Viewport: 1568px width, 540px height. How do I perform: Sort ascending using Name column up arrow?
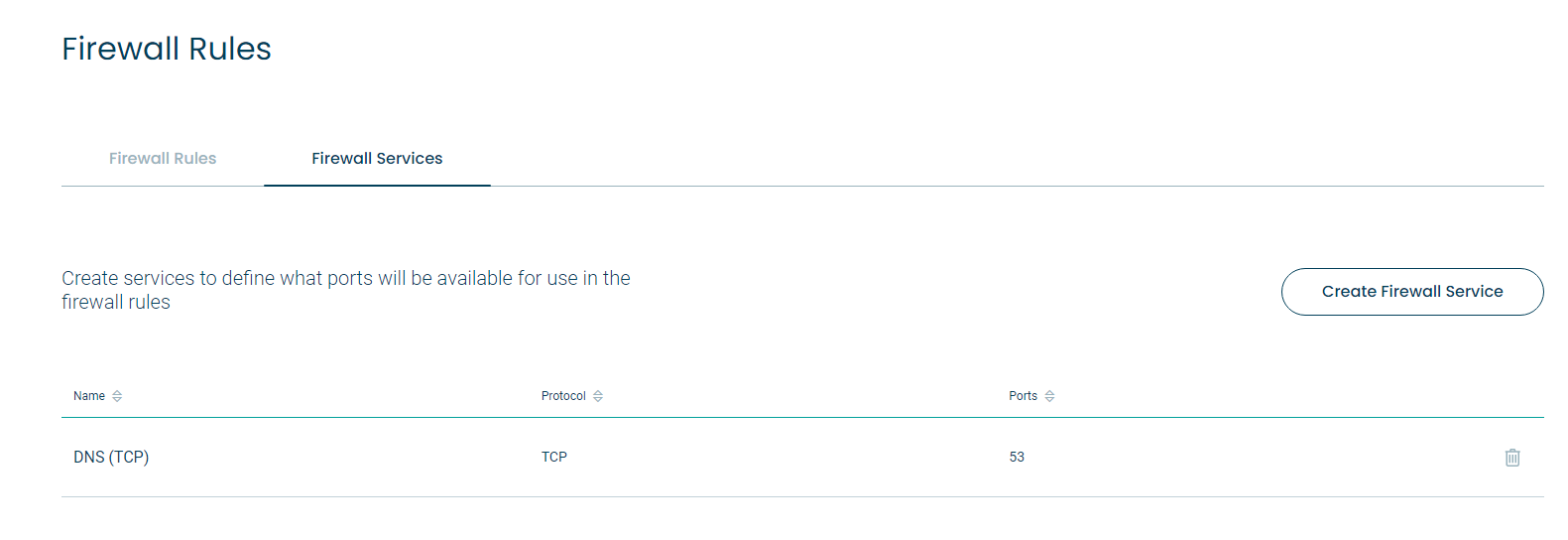[x=117, y=393]
